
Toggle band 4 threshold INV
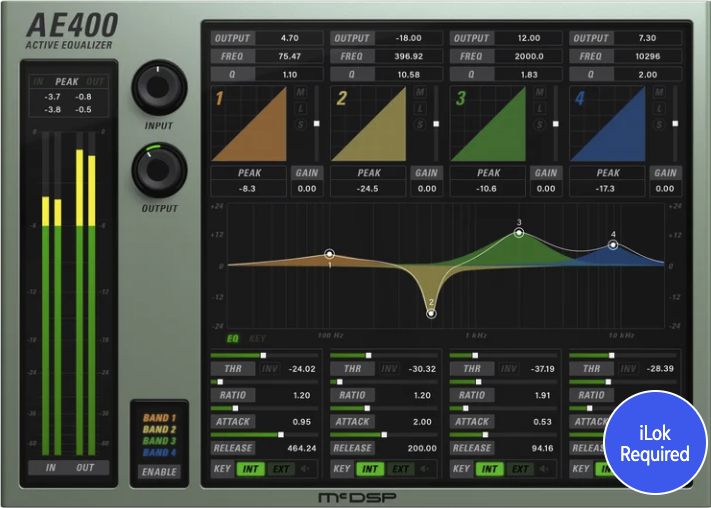pyautogui.click(x=628, y=369)
